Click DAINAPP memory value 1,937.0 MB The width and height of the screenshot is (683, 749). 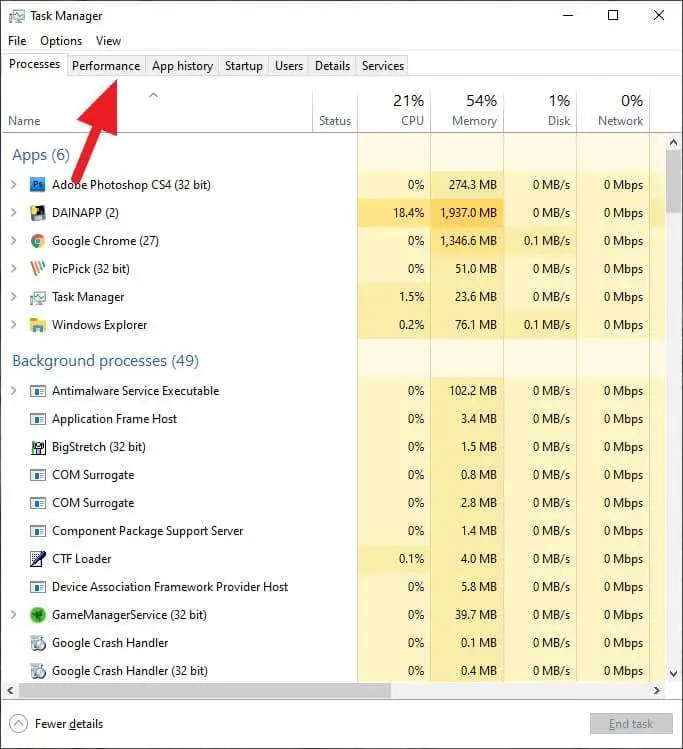tap(469, 213)
